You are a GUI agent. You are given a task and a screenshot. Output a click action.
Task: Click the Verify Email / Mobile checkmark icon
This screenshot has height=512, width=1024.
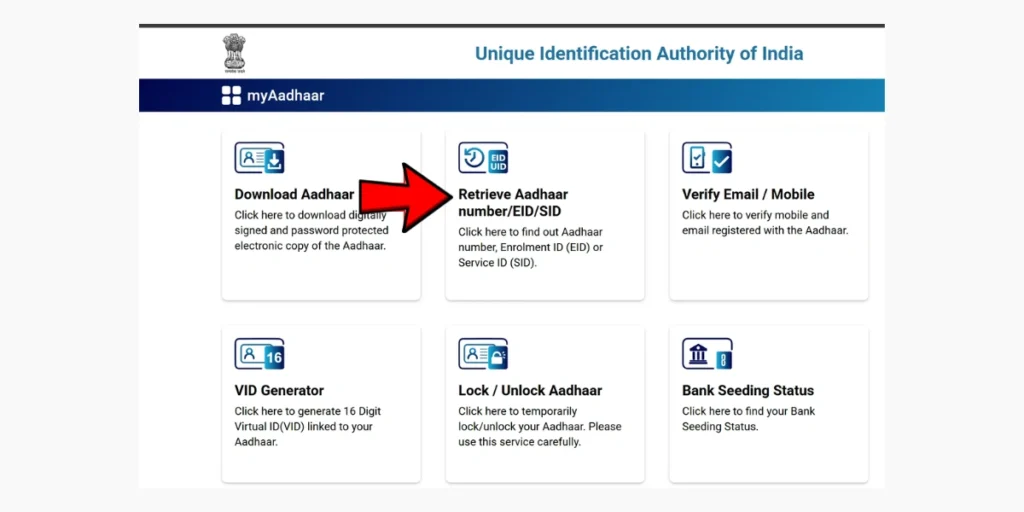click(707, 157)
